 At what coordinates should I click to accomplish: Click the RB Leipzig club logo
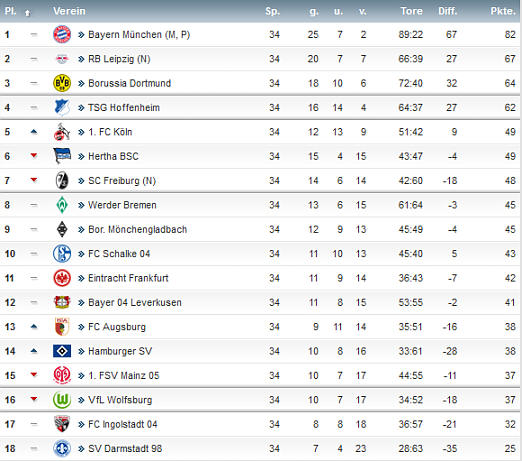click(x=62, y=59)
